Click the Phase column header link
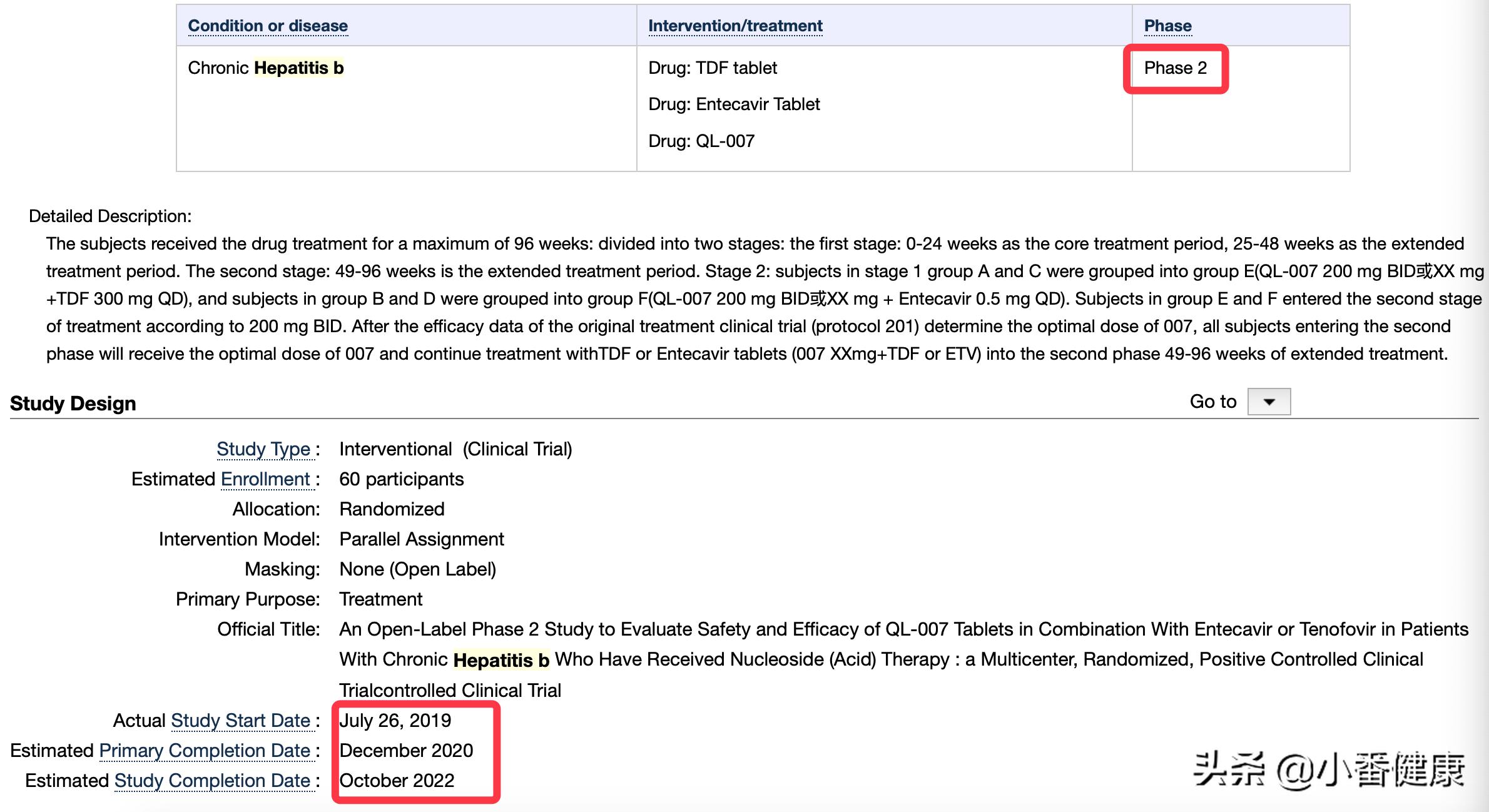This screenshot has width=1489, height=812. [1167, 26]
